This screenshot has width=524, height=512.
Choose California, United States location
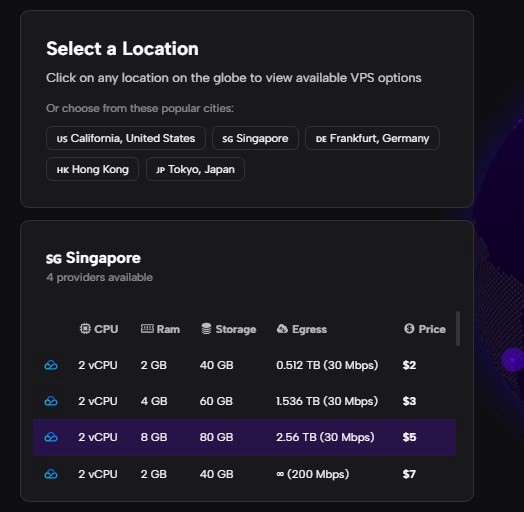126,138
